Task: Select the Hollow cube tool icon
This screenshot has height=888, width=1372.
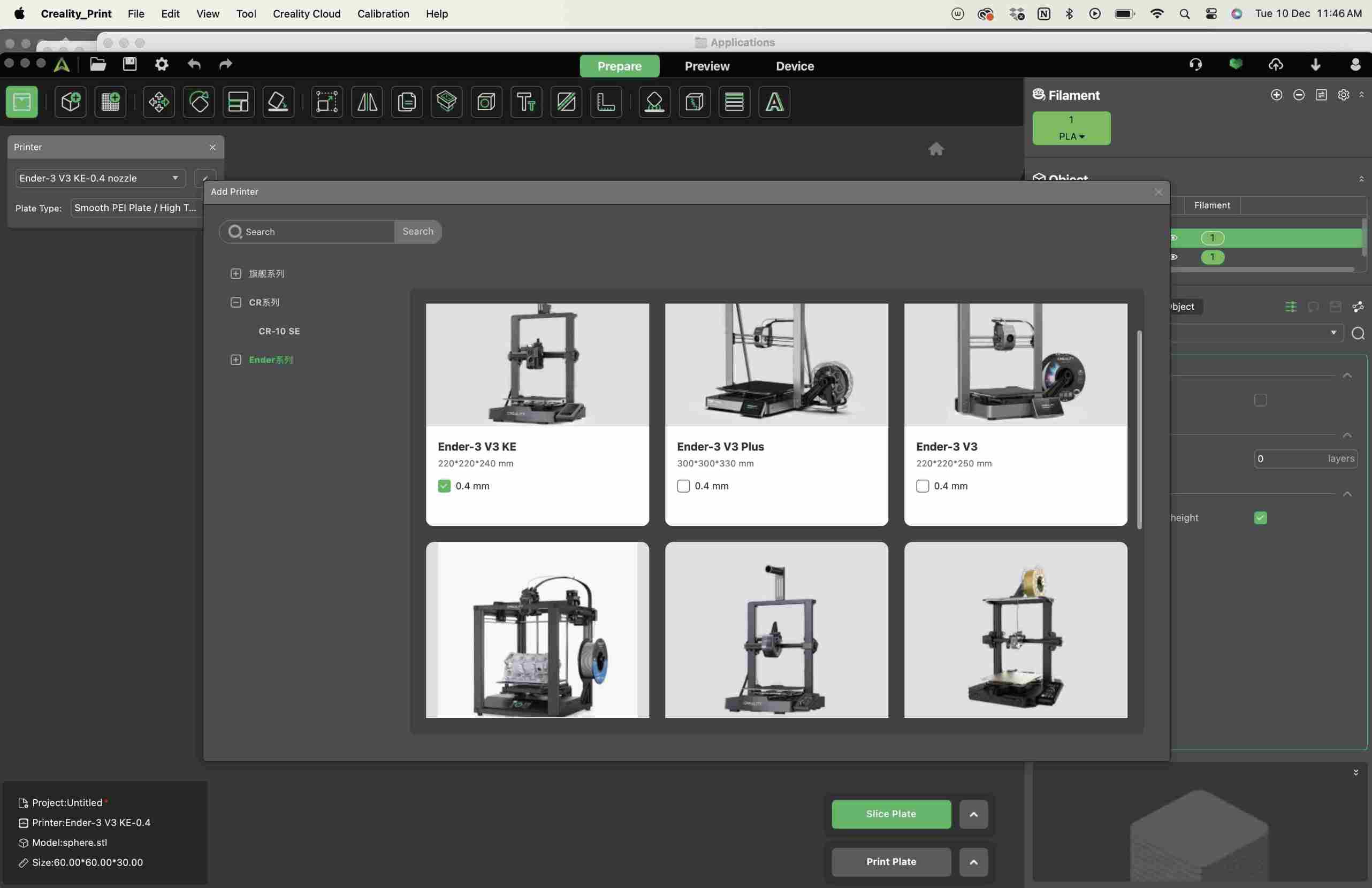Action: tap(486, 102)
